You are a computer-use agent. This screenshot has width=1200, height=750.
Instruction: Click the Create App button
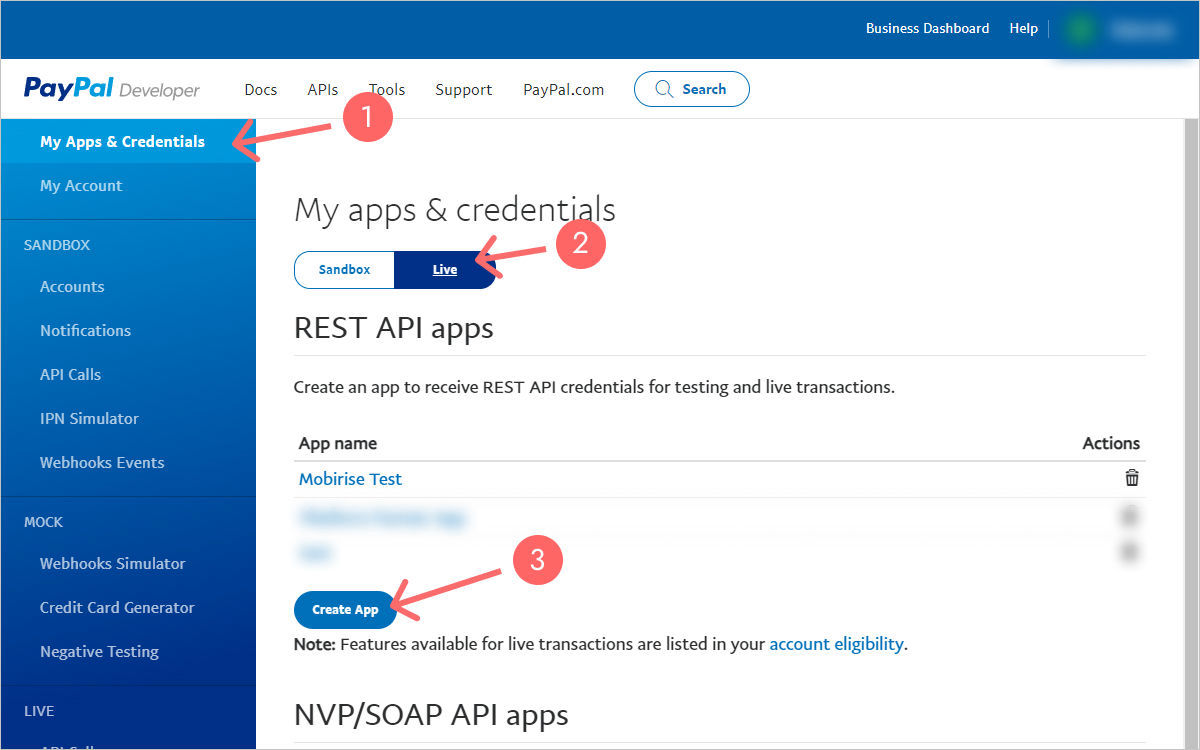[x=345, y=609]
